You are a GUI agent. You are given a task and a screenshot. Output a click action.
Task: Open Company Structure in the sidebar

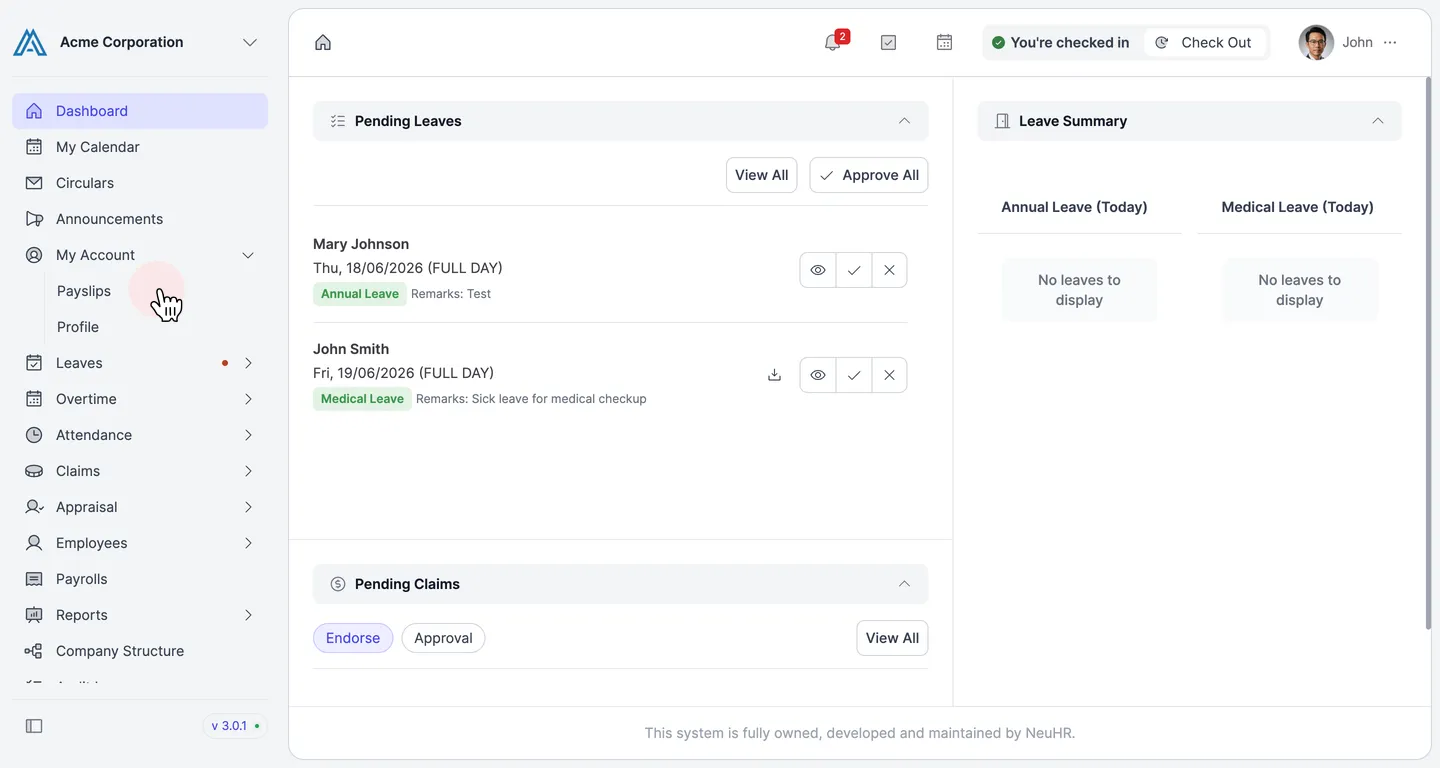pos(140,651)
